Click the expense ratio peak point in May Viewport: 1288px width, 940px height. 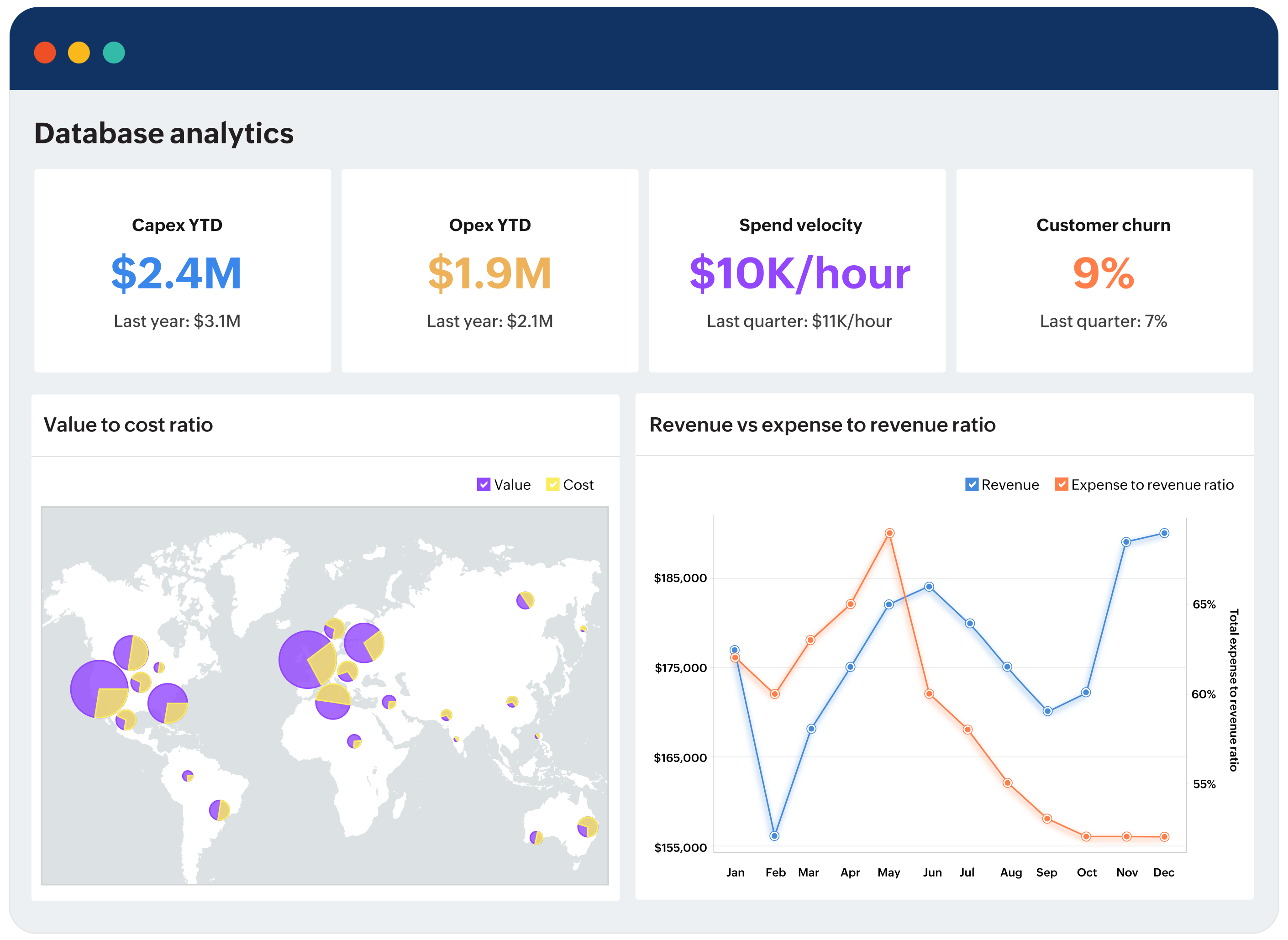click(x=889, y=533)
